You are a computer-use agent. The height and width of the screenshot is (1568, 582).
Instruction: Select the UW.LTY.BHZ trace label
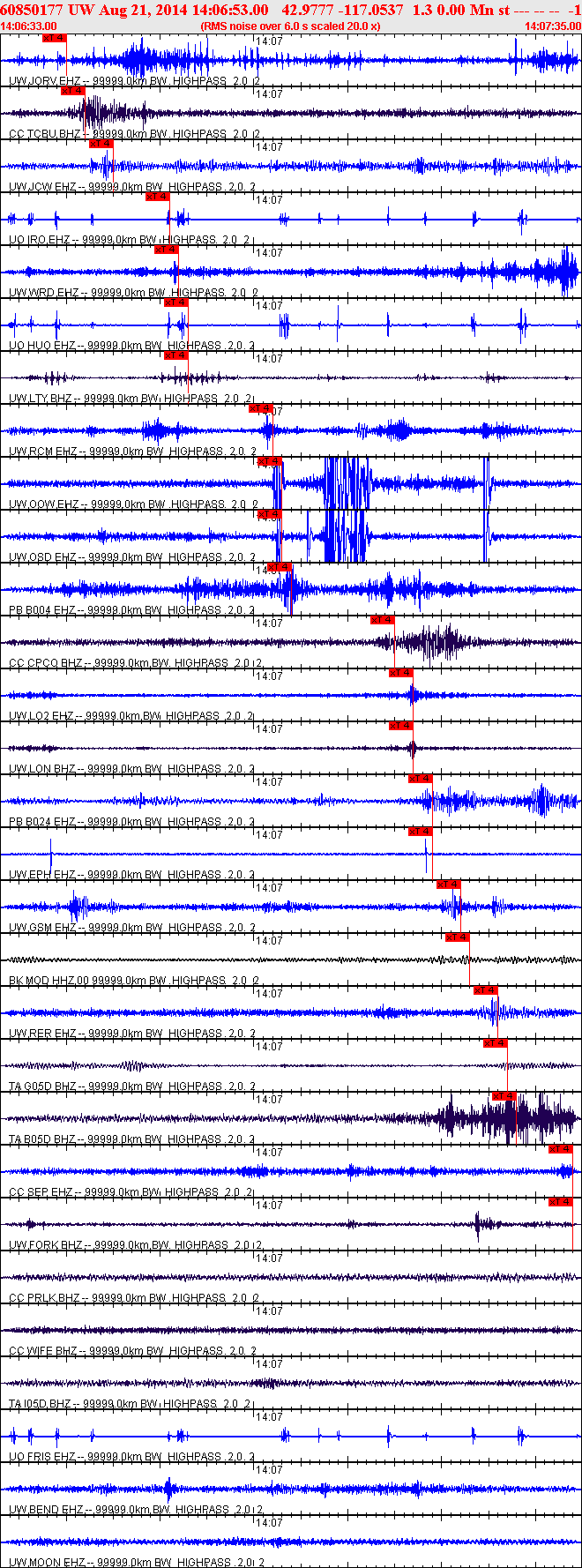(x=41, y=399)
